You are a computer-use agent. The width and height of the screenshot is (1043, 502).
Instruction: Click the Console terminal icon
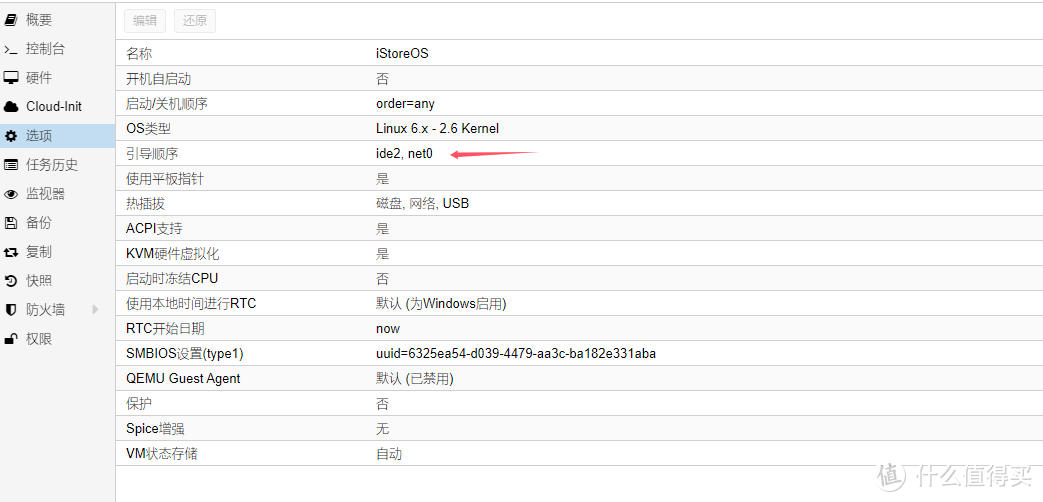click(x=11, y=49)
